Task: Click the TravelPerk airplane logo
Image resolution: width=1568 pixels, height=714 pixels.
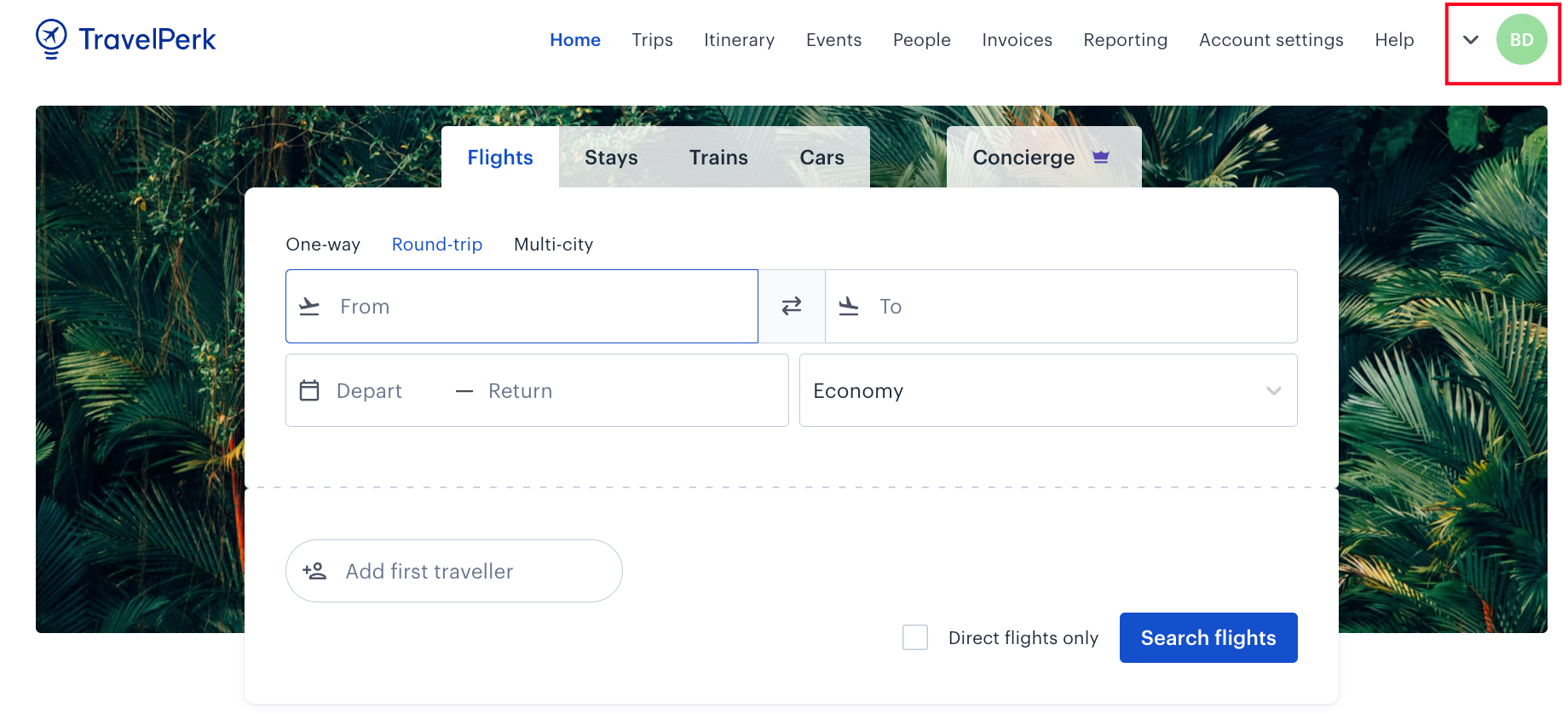Action: [x=50, y=37]
